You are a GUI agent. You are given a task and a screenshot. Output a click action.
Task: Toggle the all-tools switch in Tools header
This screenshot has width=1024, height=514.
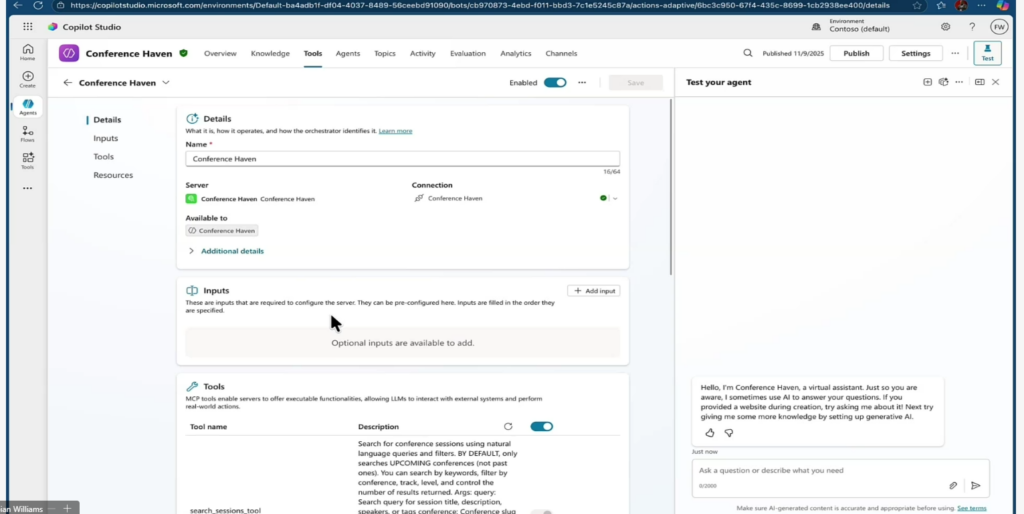click(541, 426)
